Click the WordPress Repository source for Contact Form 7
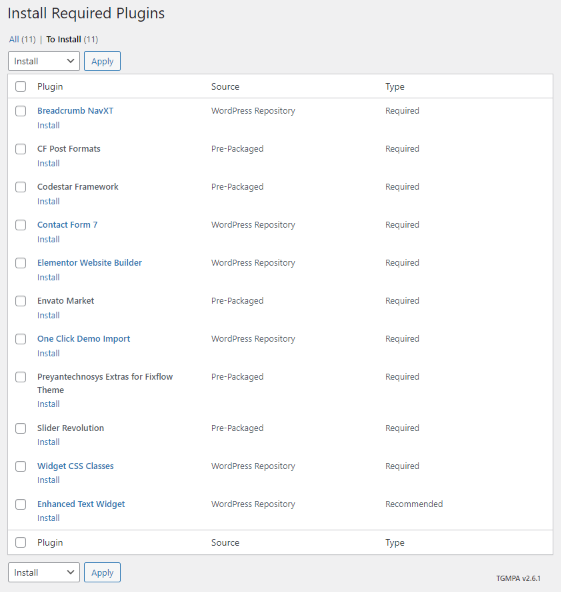The height and width of the screenshot is (592, 561). click(x=253, y=225)
